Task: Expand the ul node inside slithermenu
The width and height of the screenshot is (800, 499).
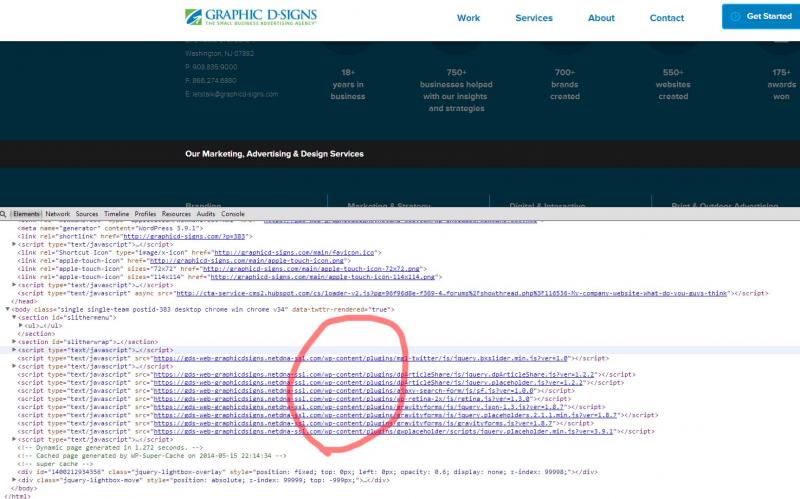Action: pyautogui.click(x=20, y=326)
